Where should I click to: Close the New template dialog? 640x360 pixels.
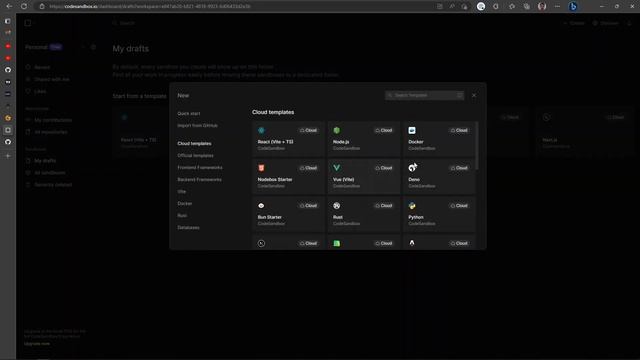tap(474, 95)
